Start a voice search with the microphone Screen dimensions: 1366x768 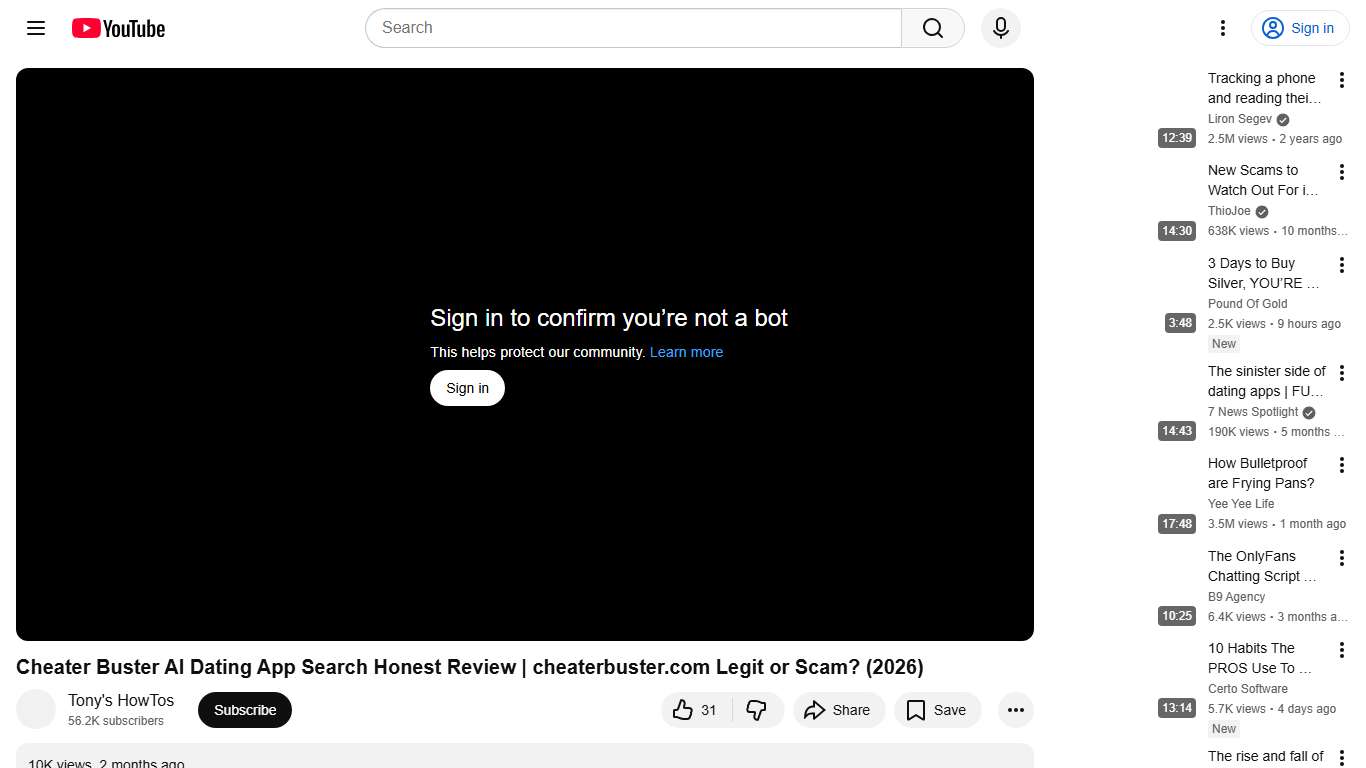1000,28
